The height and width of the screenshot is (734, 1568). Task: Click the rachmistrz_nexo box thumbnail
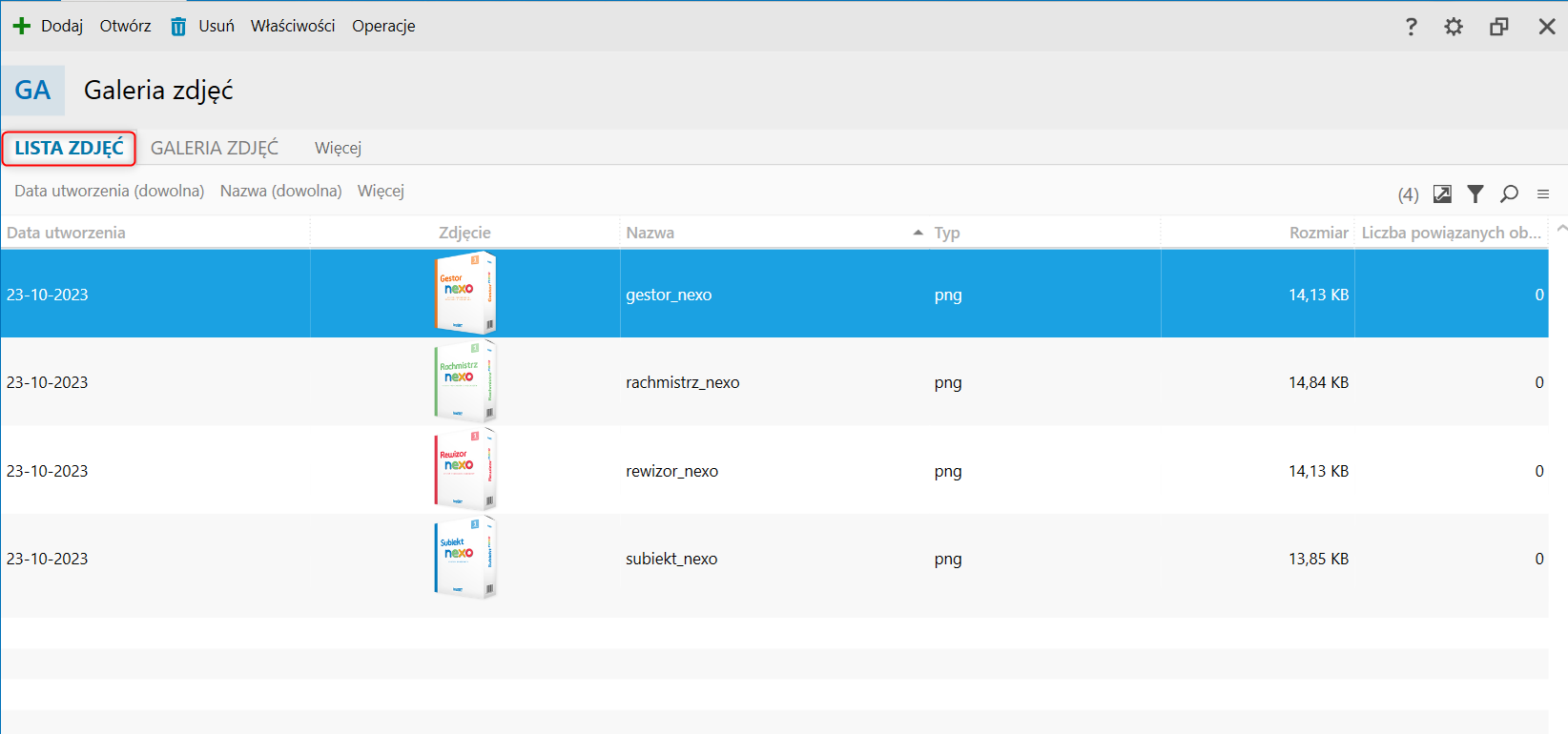click(465, 381)
